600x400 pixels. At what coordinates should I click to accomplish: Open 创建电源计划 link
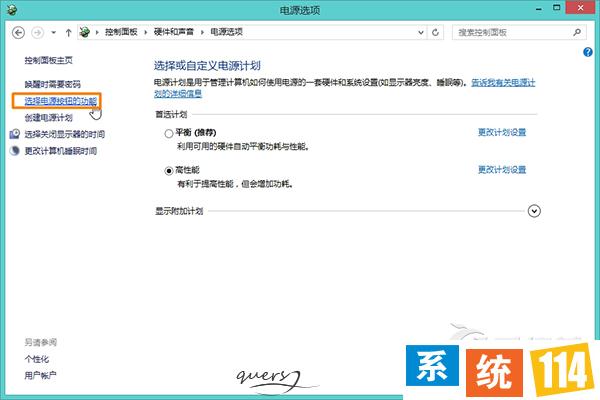(x=48, y=118)
